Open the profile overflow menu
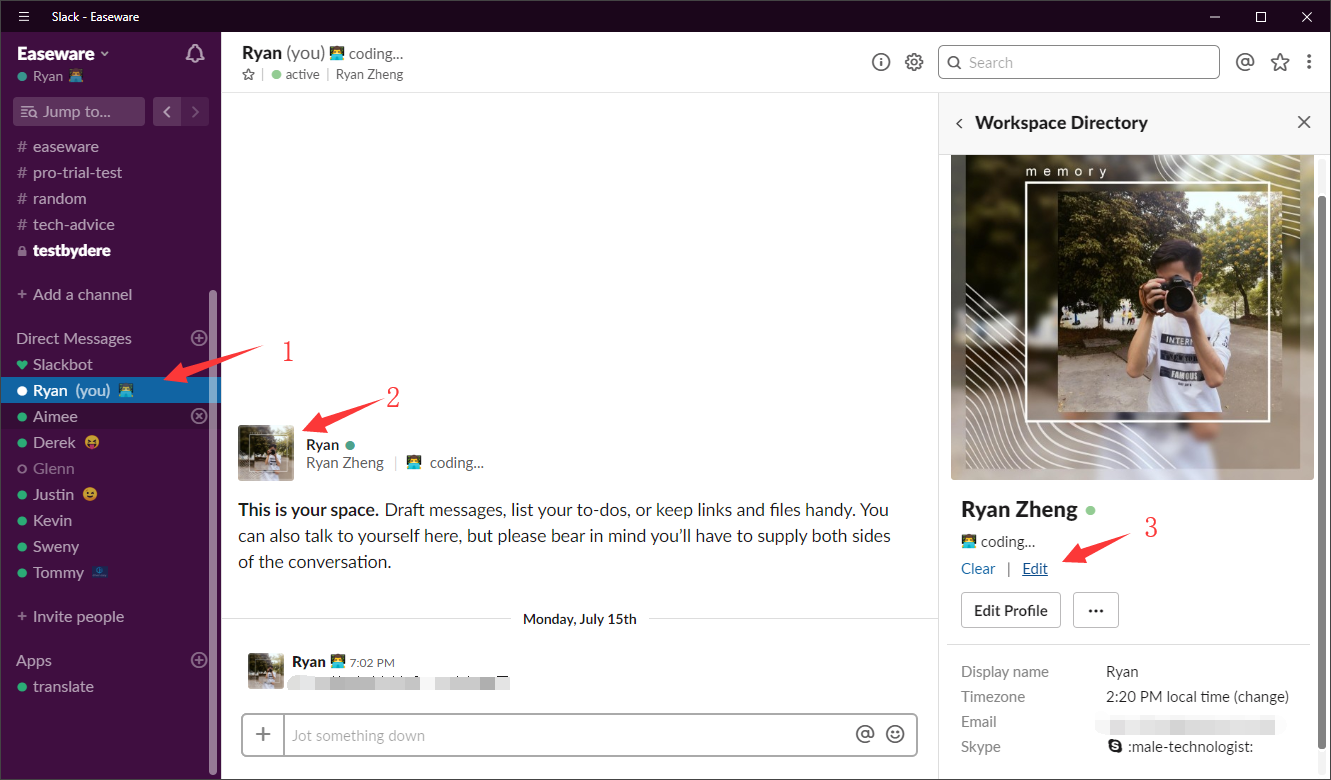This screenshot has height=780, width=1331. point(1095,610)
